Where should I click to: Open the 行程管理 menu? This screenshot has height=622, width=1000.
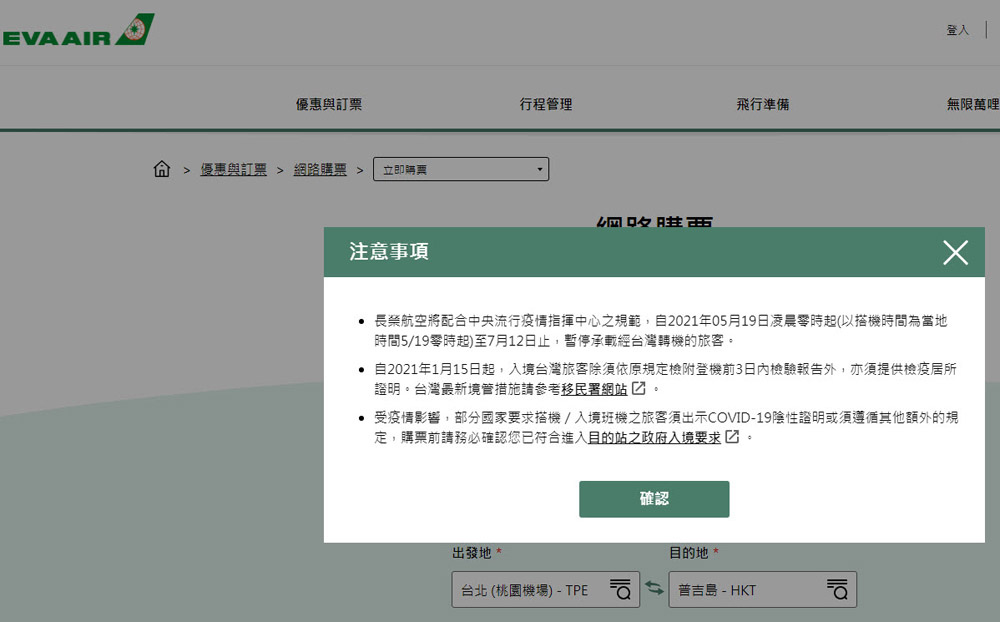[x=545, y=104]
